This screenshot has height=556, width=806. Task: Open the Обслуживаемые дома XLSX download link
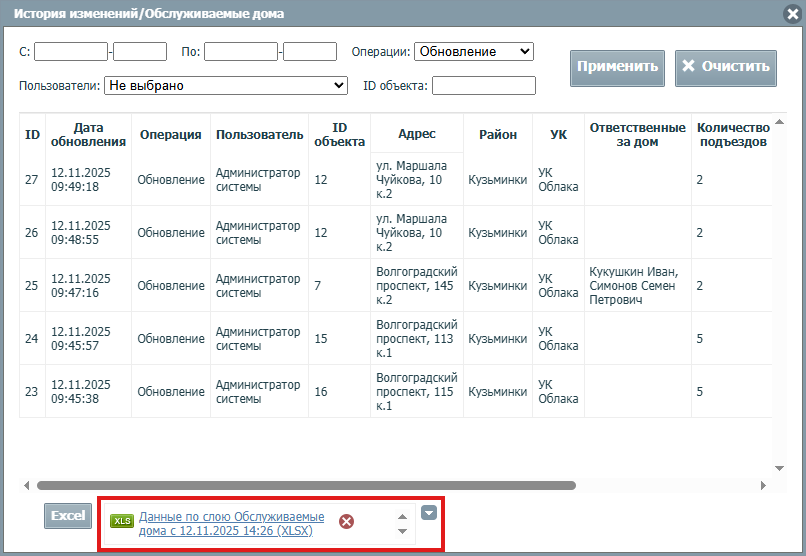coord(231,523)
